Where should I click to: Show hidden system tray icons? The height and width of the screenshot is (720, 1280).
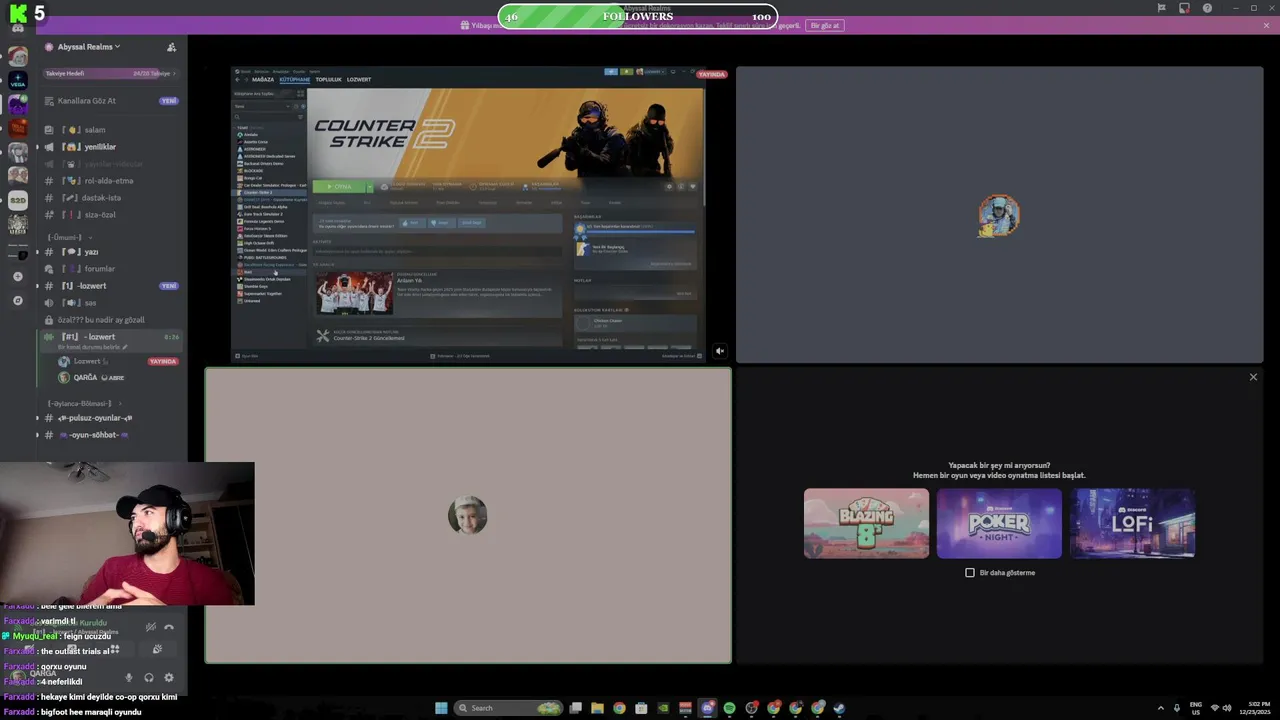tap(1161, 708)
